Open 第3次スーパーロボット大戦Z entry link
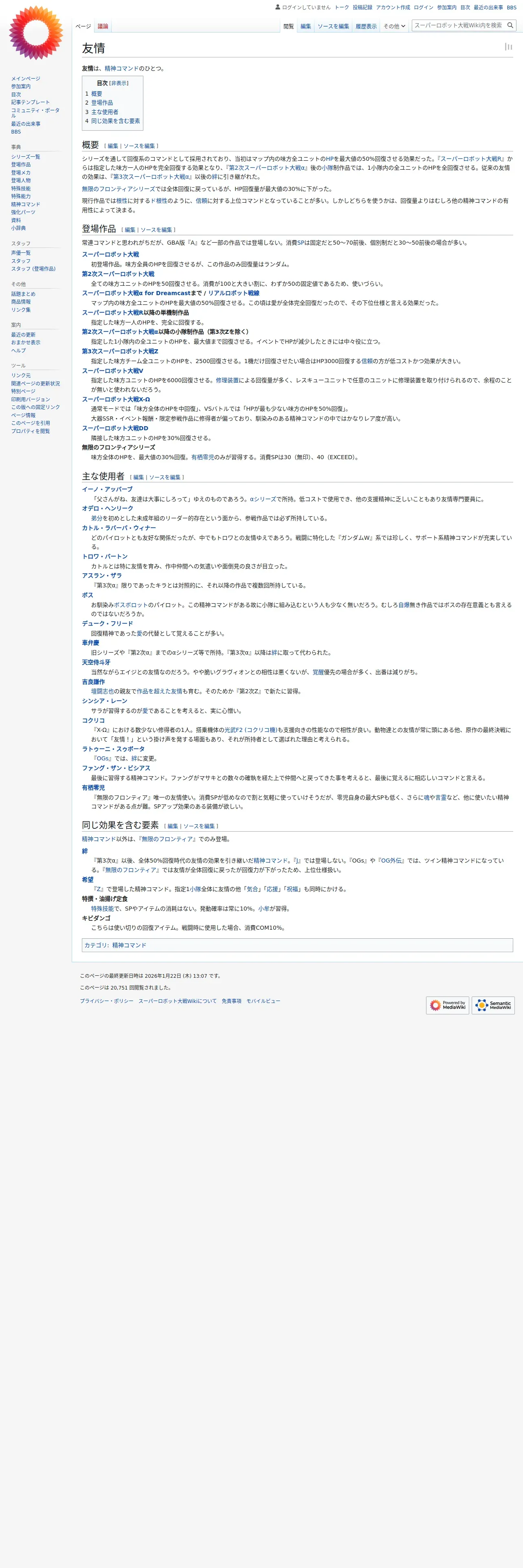This screenshot has width=523, height=1568. coord(120,351)
